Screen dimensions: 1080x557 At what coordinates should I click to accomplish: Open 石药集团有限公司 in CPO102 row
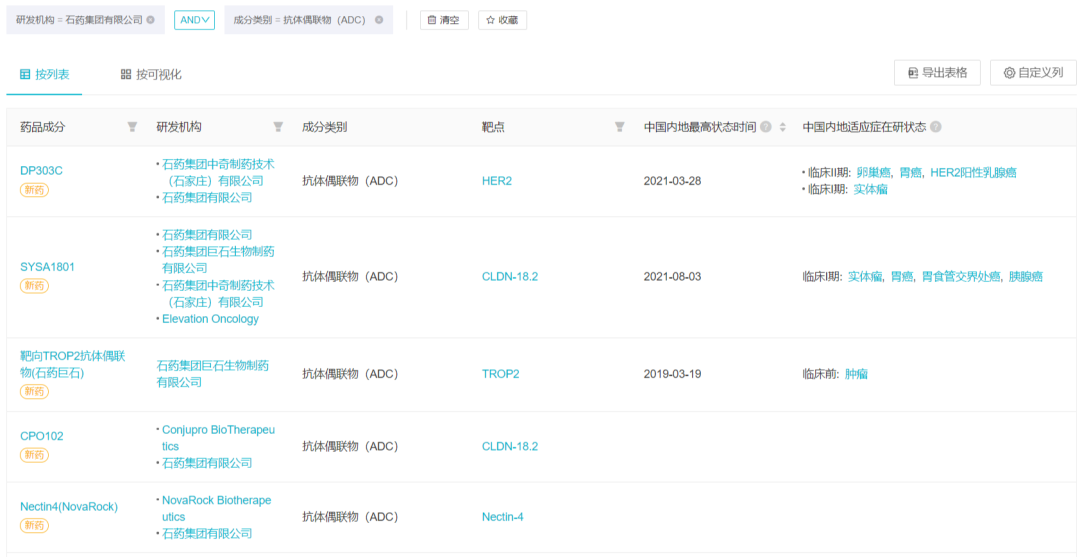click(207, 463)
